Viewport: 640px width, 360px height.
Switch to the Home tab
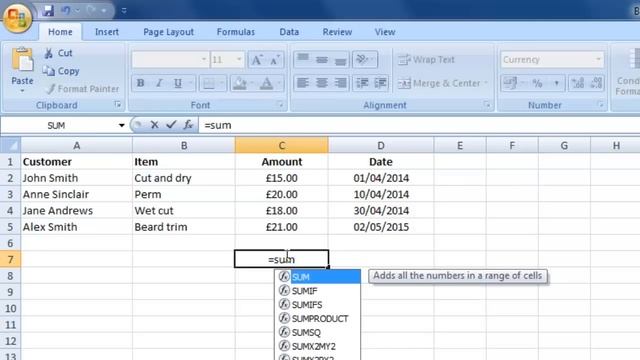(x=60, y=32)
